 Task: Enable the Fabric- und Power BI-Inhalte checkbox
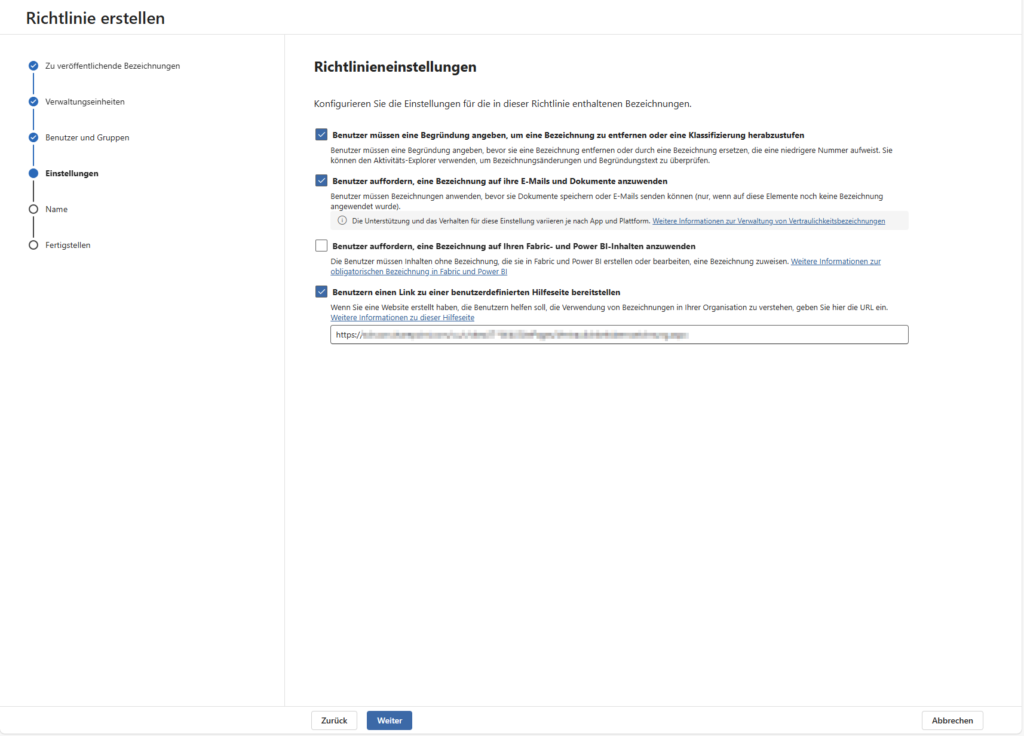pos(322,245)
